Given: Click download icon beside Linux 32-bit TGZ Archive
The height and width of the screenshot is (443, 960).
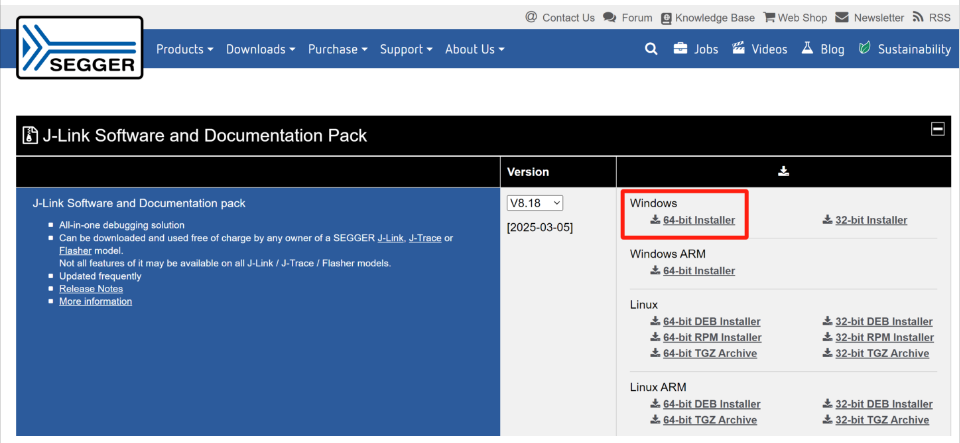Looking at the screenshot, I should pos(827,353).
